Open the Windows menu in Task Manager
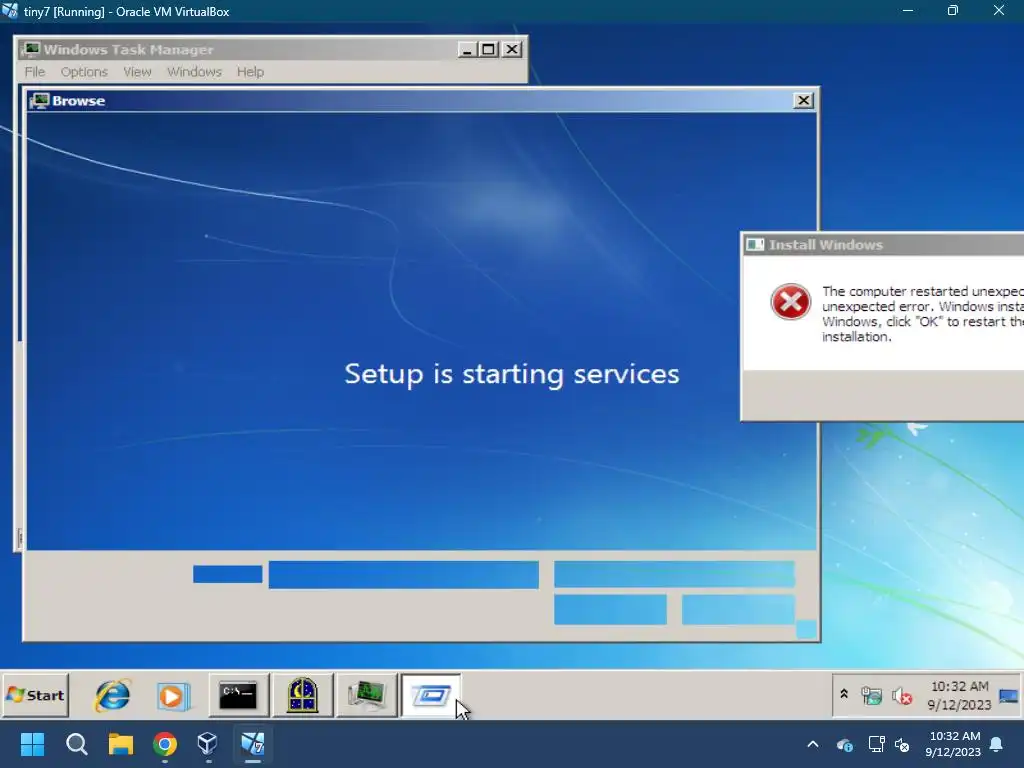 coord(194,72)
